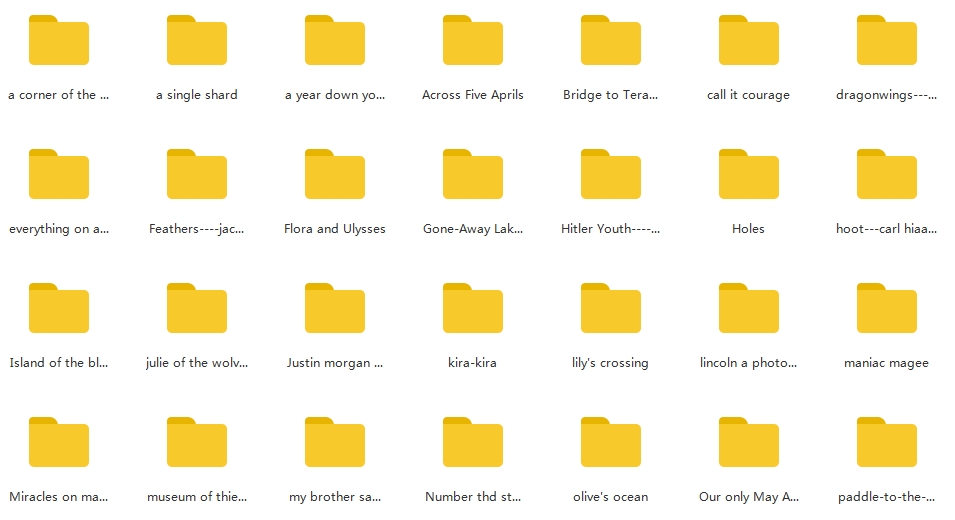Click the 'Our only May A...' name label
Screen dimensions: 955x520
point(749,497)
